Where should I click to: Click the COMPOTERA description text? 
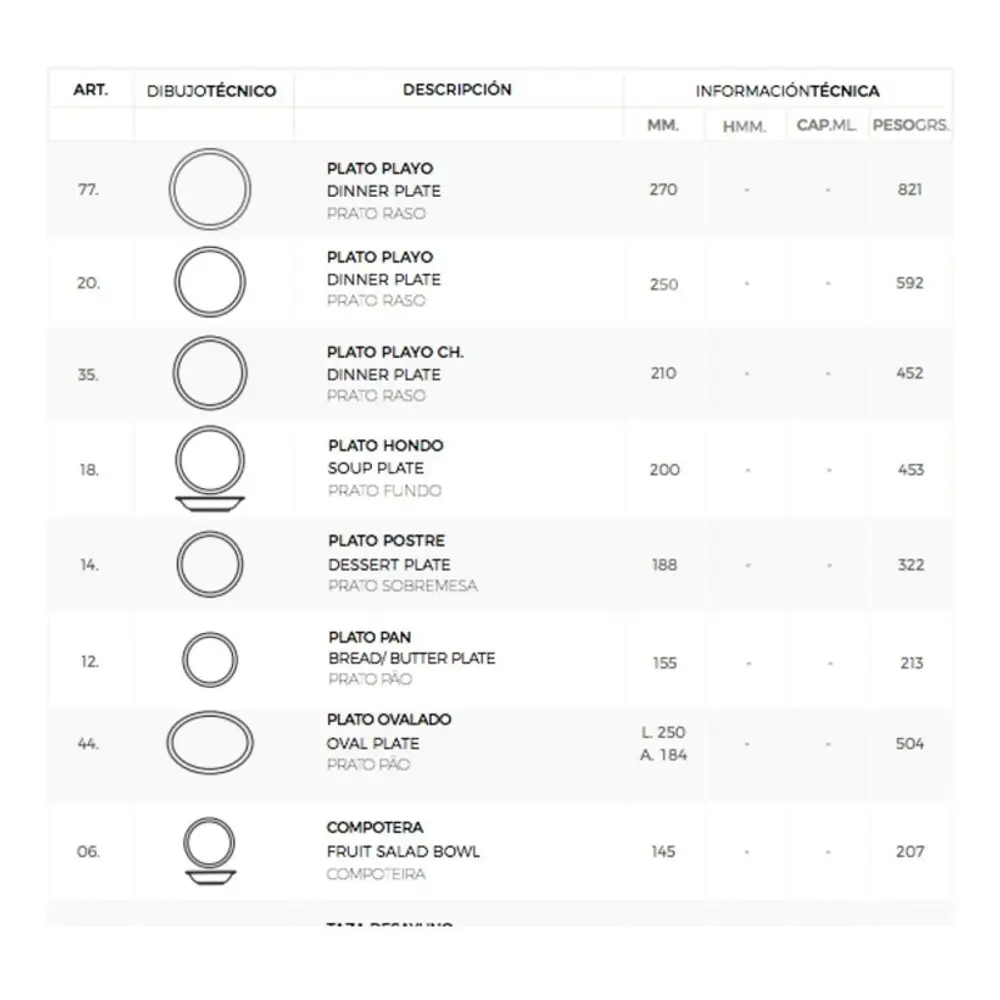click(x=375, y=828)
